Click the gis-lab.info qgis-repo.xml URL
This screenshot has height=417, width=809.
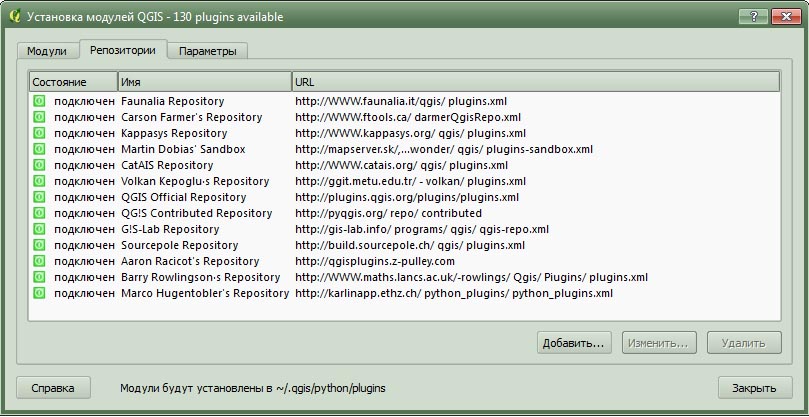[x=422, y=229]
